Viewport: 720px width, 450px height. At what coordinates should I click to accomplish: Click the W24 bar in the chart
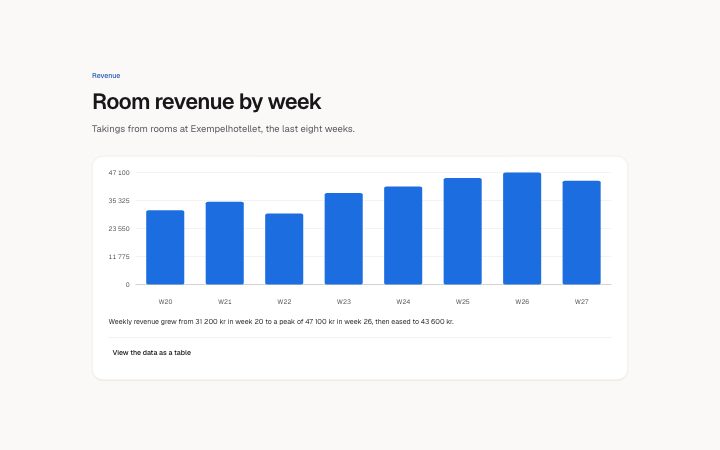403,235
